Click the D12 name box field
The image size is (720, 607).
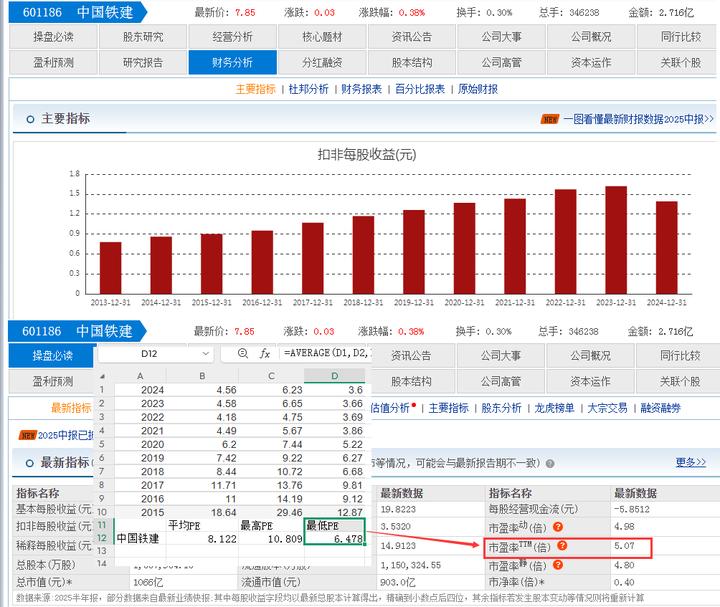[155, 354]
